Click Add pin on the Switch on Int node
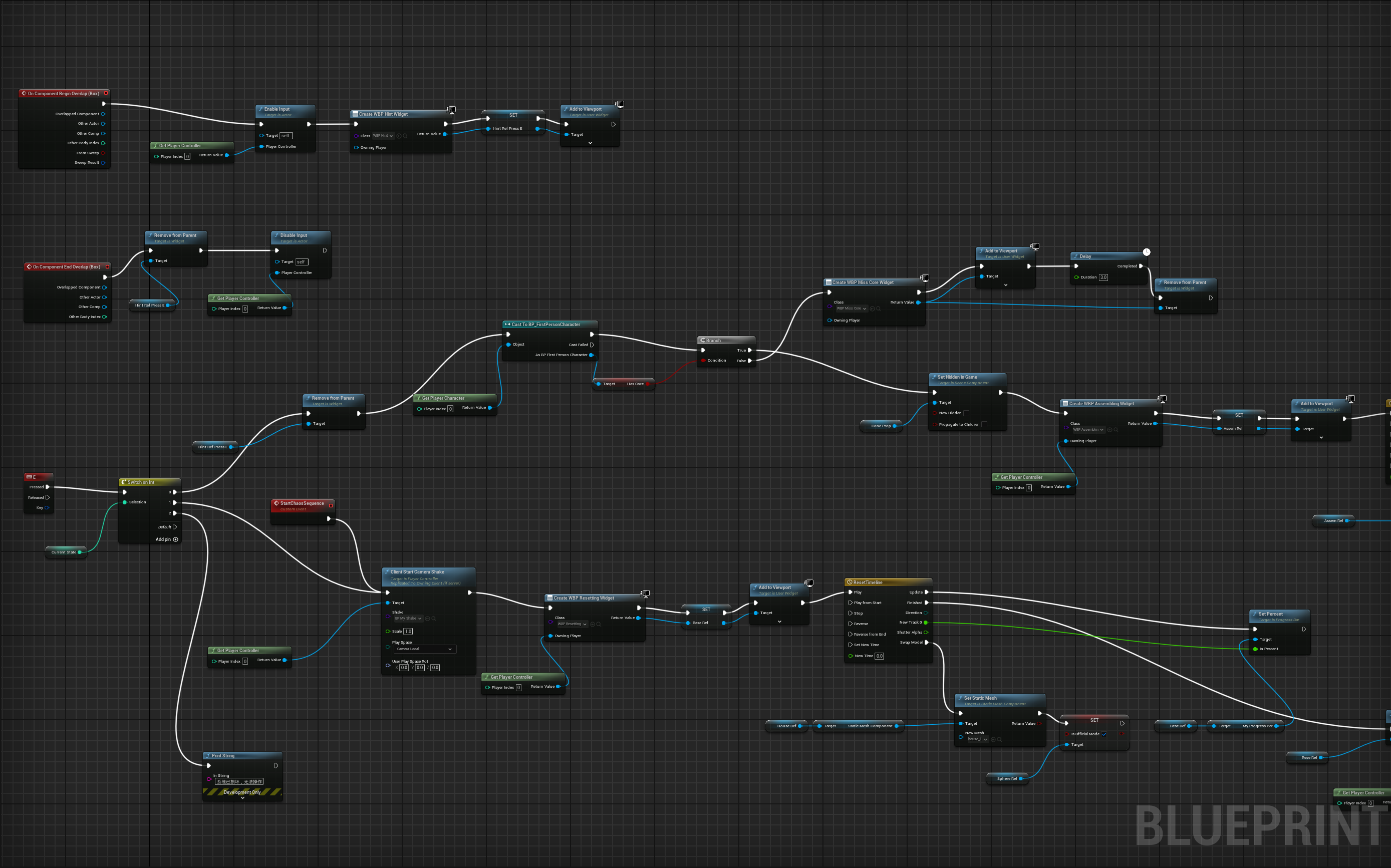The image size is (1391, 868). pos(167,539)
